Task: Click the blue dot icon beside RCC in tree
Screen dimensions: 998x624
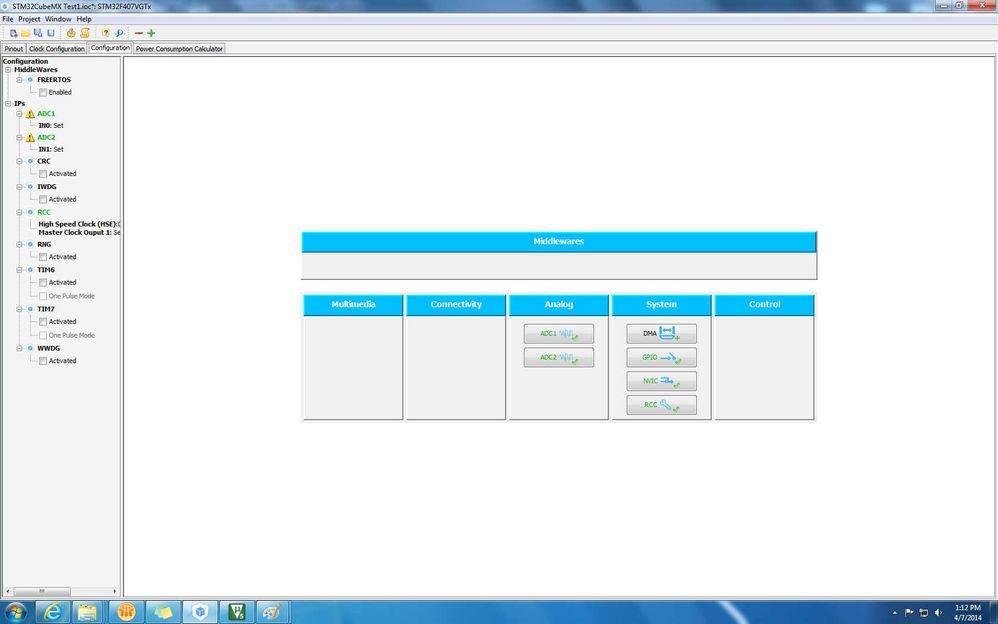Action: [x=30, y=213]
